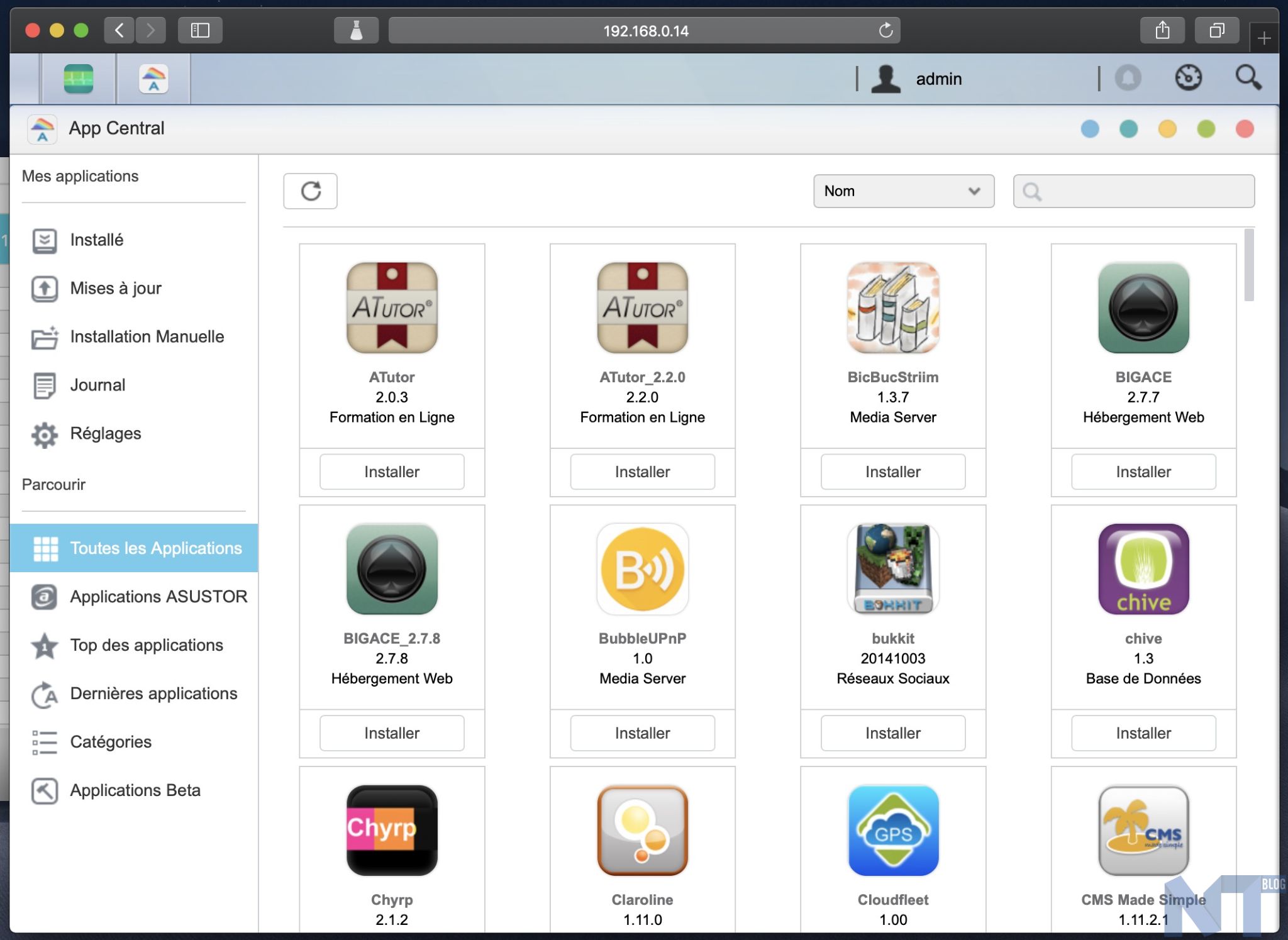Click the activity monitor taskbar icon
This screenshot has height=940, width=1288.
tap(79, 79)
